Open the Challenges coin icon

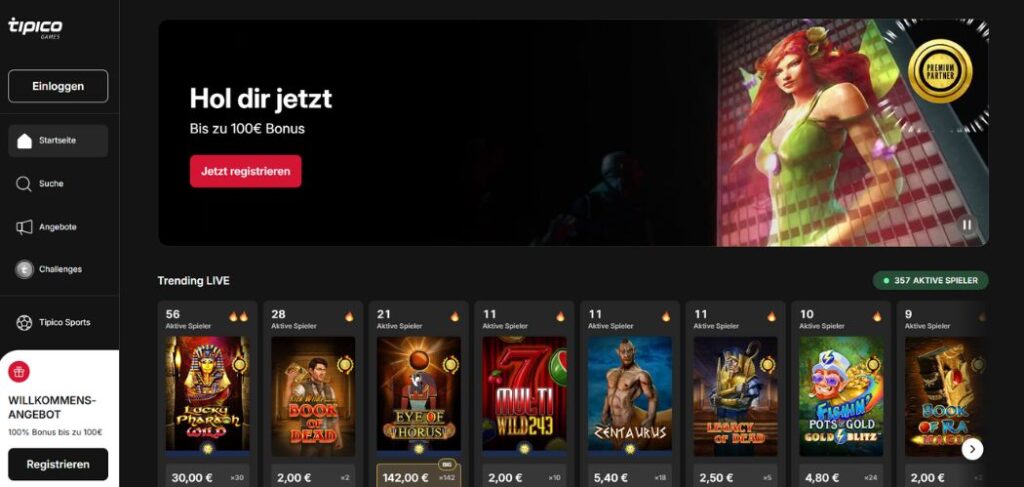click(24, 269)
